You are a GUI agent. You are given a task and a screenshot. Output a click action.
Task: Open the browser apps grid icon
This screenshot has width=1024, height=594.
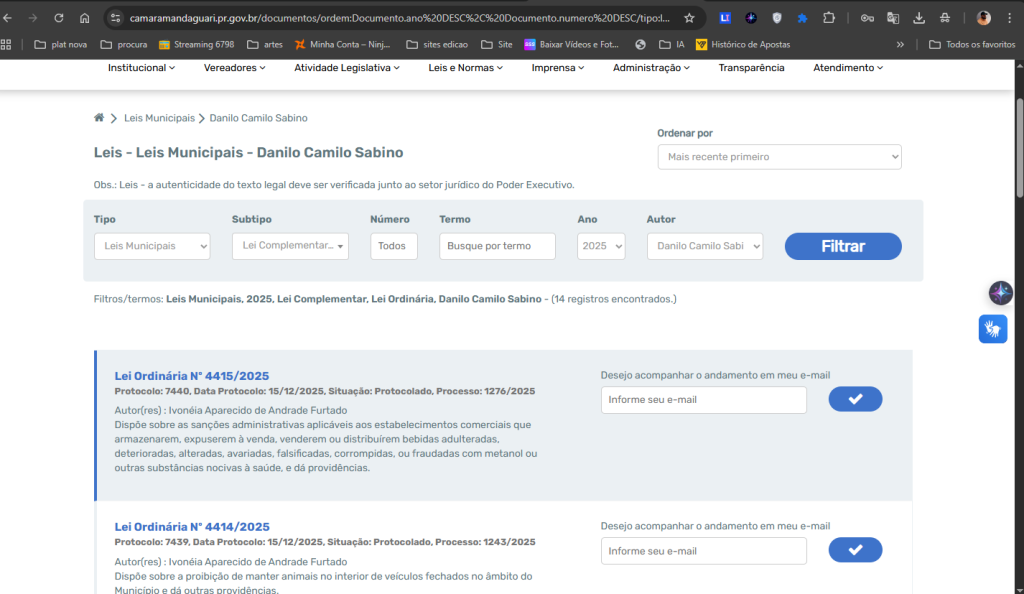coord(7,44)
